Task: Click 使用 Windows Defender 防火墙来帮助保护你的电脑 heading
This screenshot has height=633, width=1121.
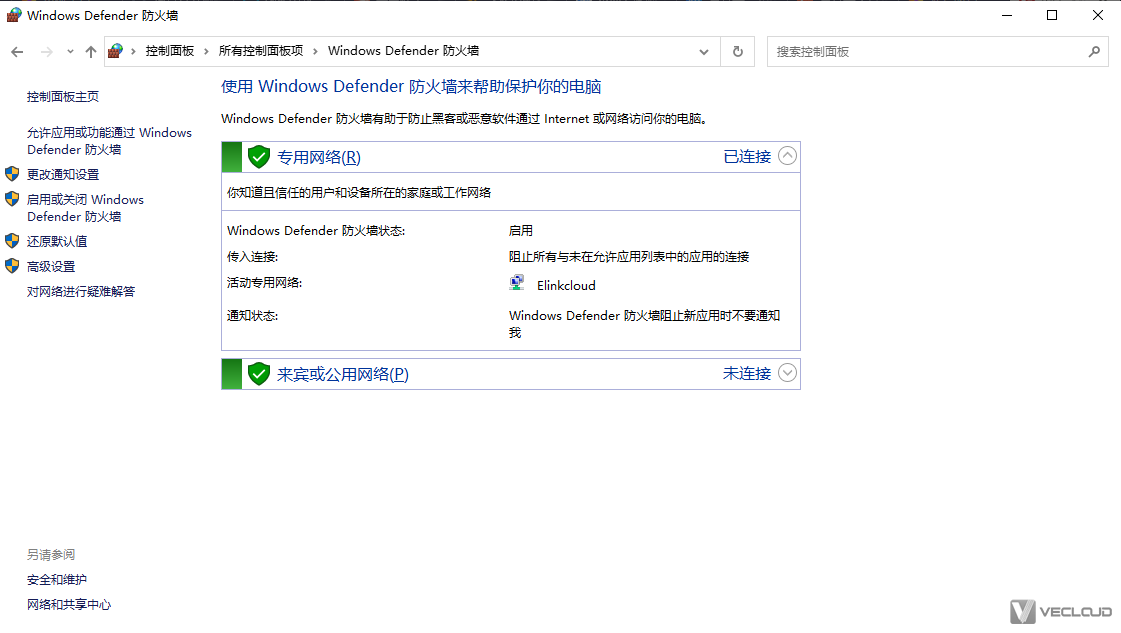Action: tap(410, 87)
